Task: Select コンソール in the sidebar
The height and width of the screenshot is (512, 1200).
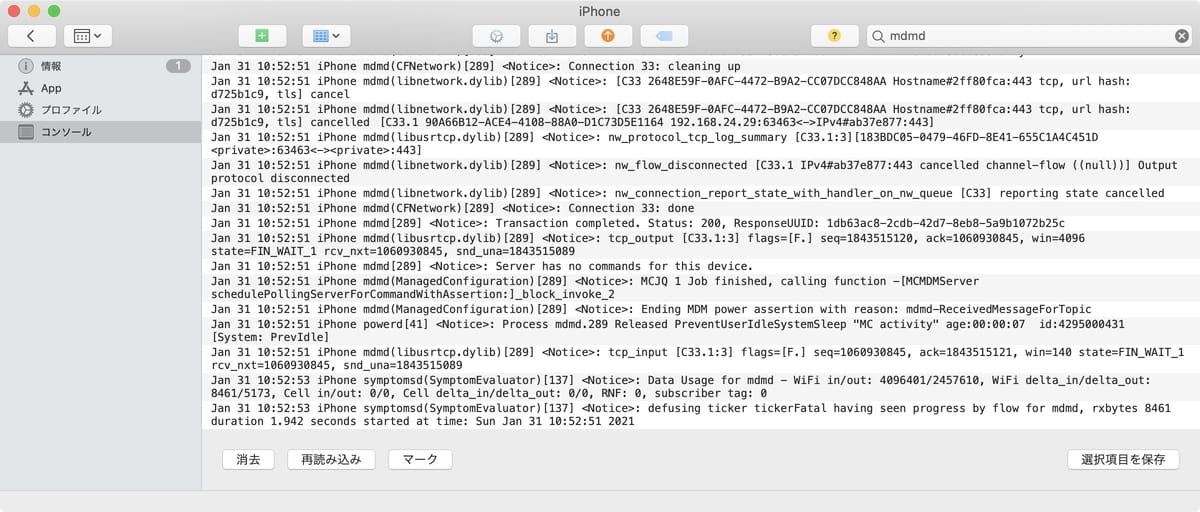Action: 100,132
